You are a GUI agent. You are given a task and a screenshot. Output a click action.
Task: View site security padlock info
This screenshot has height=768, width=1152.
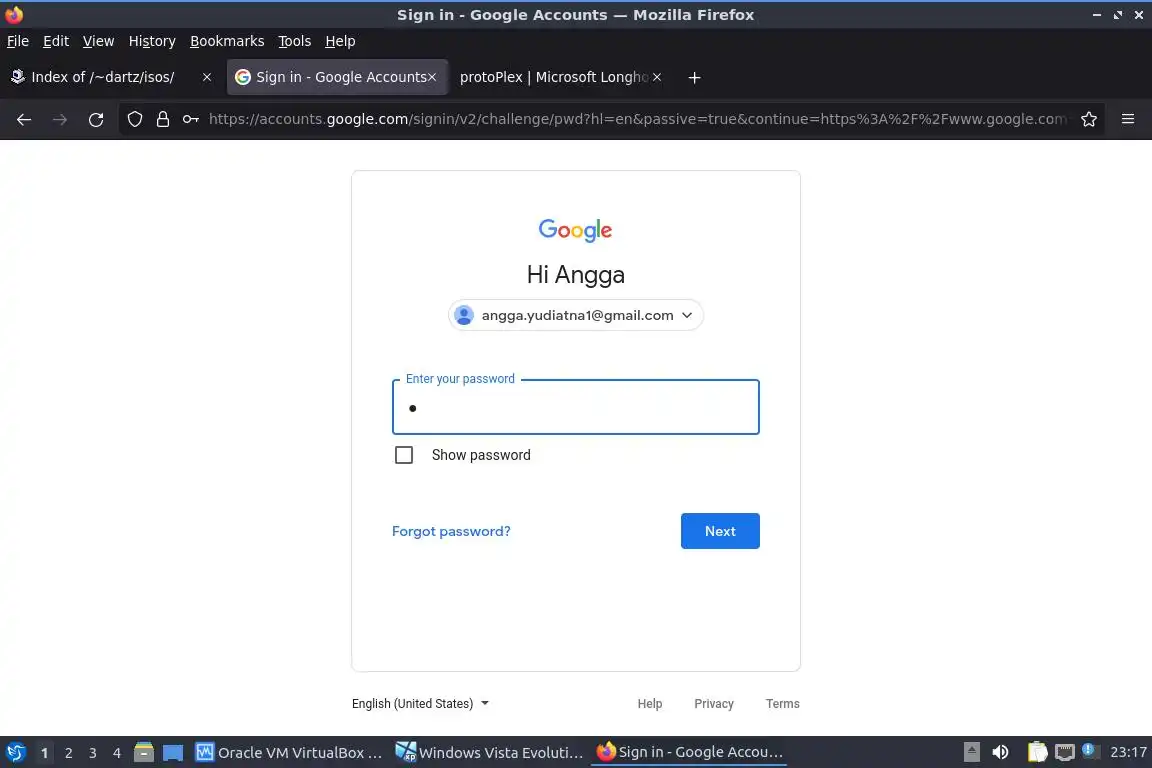pyautogui.click(x=163, y=119)
